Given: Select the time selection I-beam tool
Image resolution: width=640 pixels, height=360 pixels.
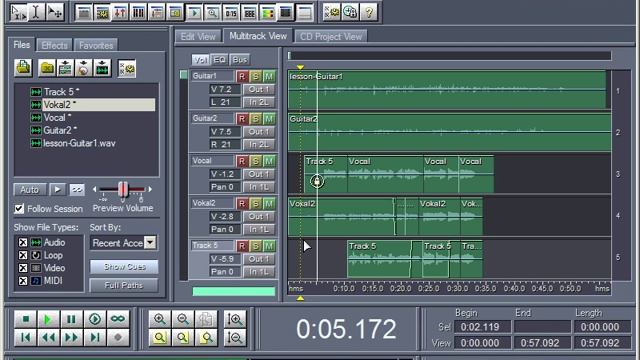Looking at the screenshot, I should (x=36, y=13).
